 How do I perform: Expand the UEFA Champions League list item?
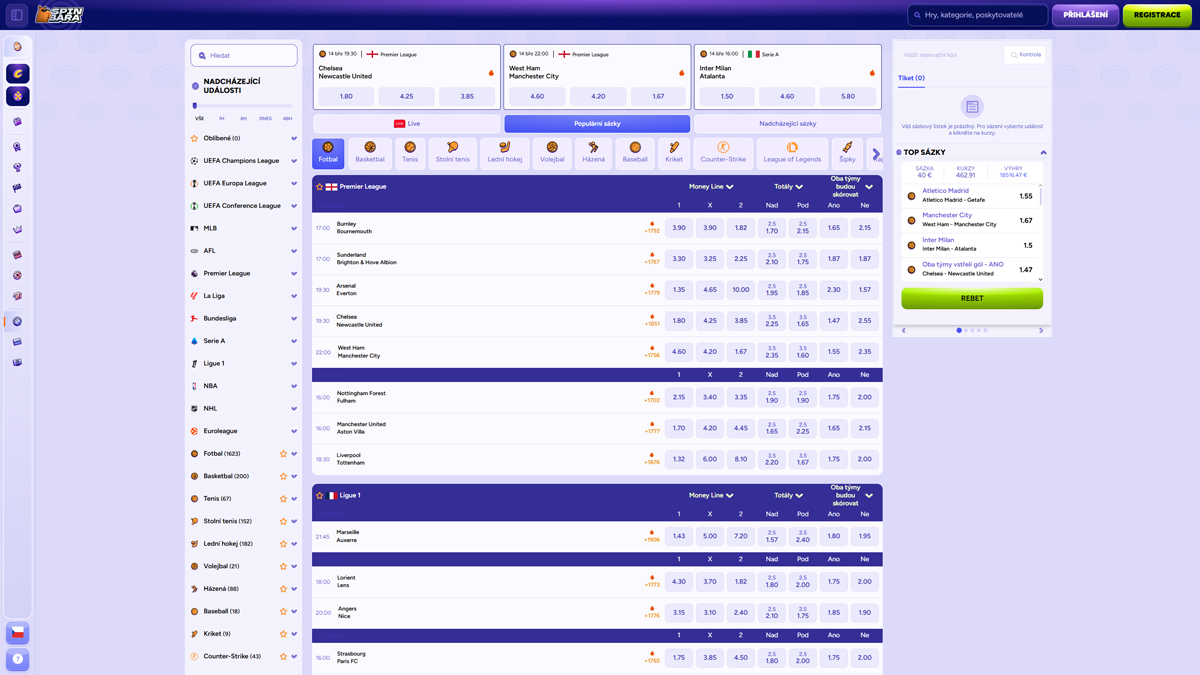click(294, 161)
